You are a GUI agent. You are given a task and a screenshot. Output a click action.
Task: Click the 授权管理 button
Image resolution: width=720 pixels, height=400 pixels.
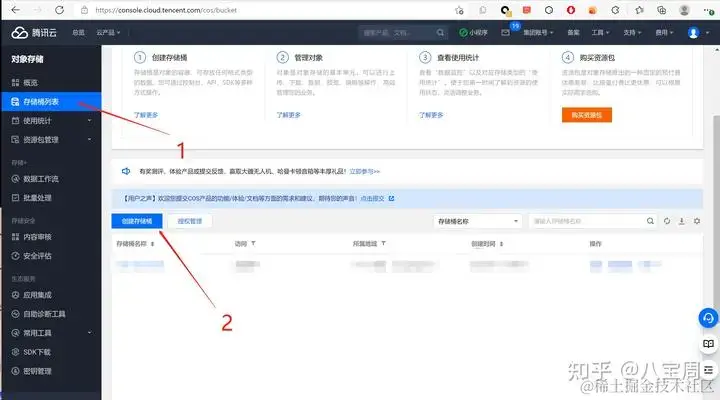pos(190,221)
